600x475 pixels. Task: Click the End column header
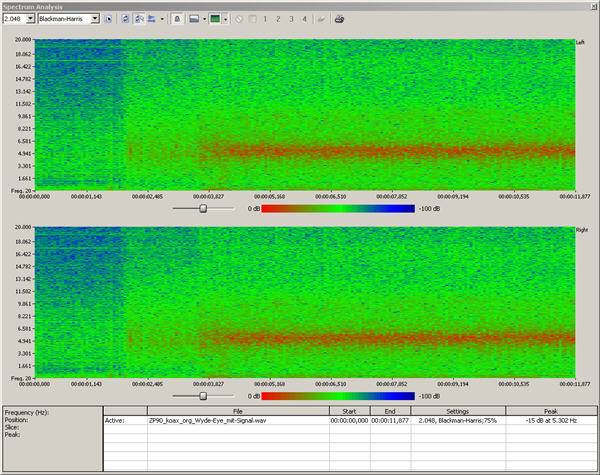390,411
